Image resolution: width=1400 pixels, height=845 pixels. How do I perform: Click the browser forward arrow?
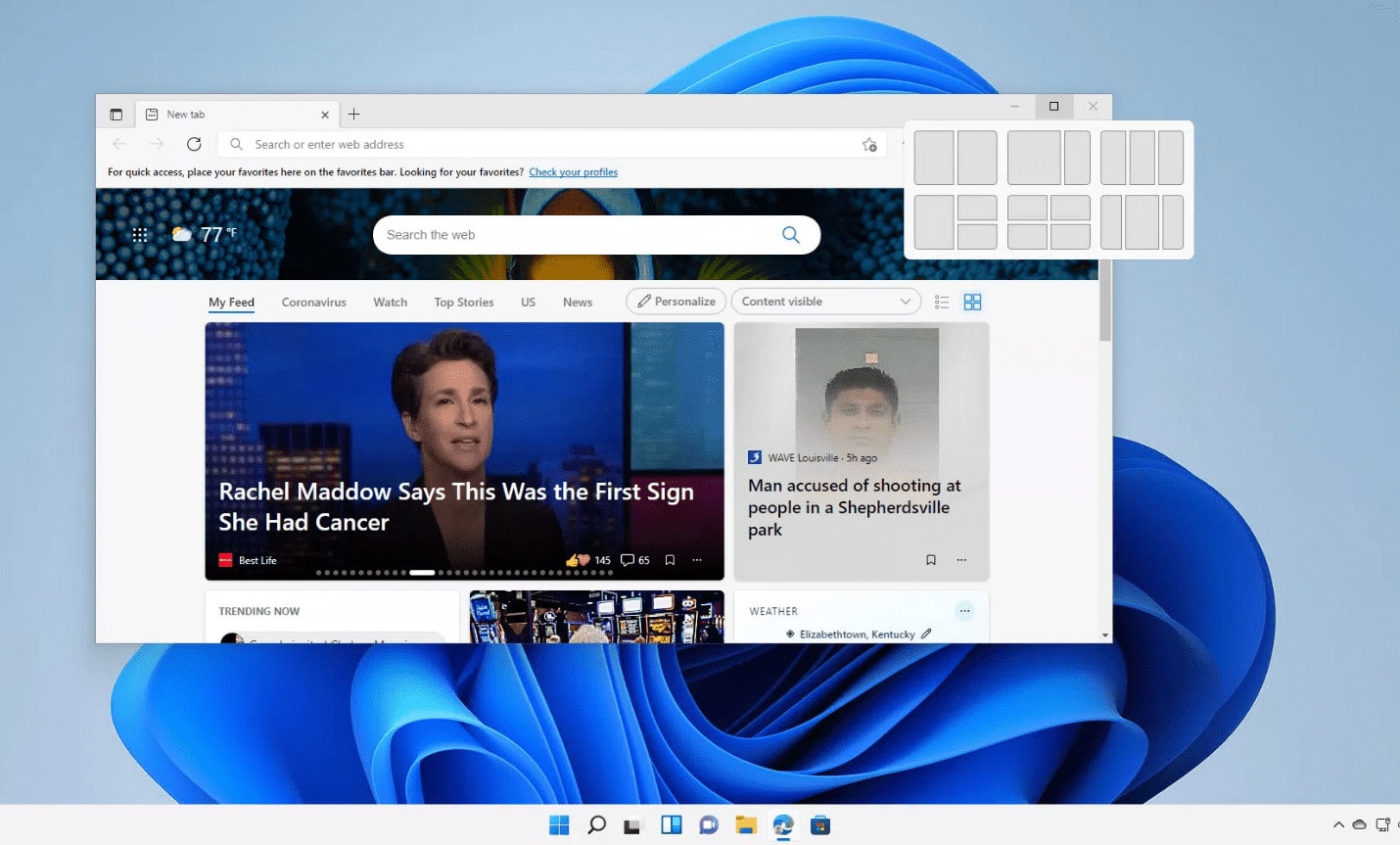coord(157,144)
